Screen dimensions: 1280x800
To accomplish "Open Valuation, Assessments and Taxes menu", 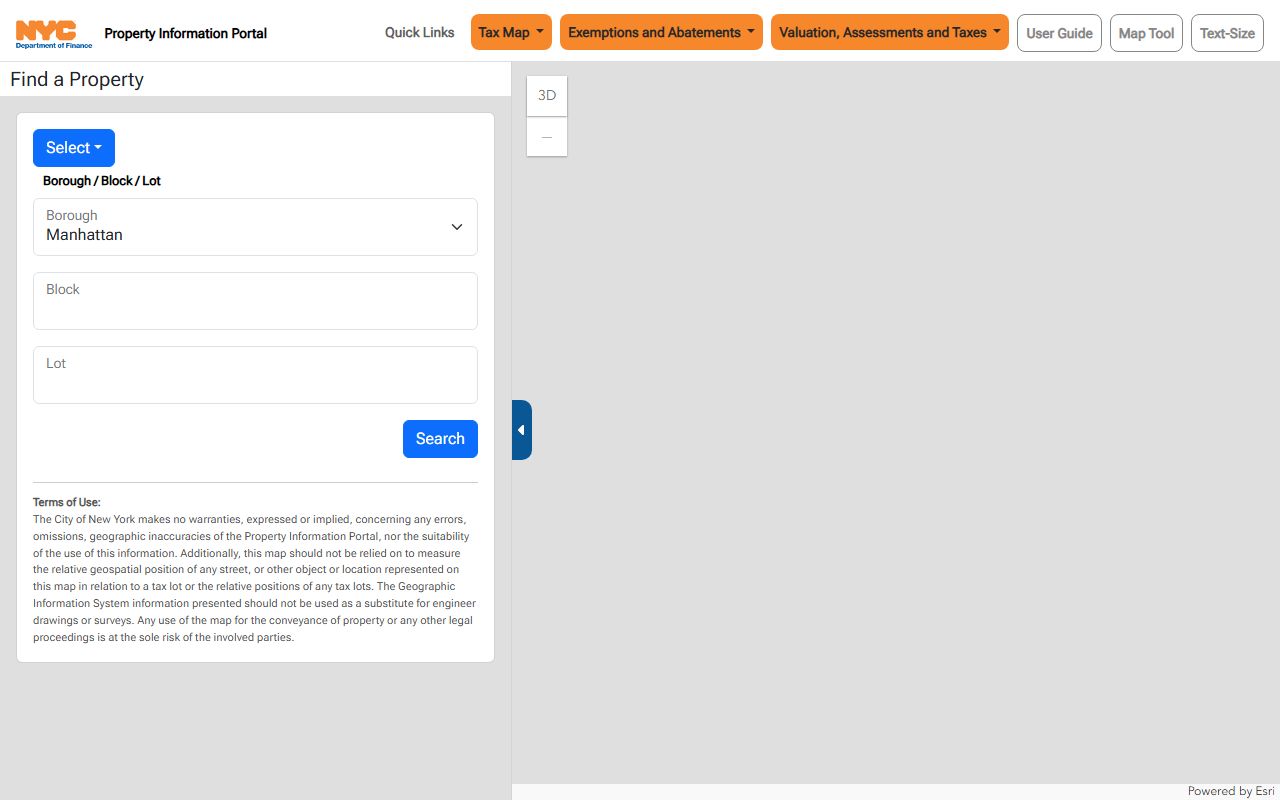I will 889,32.
